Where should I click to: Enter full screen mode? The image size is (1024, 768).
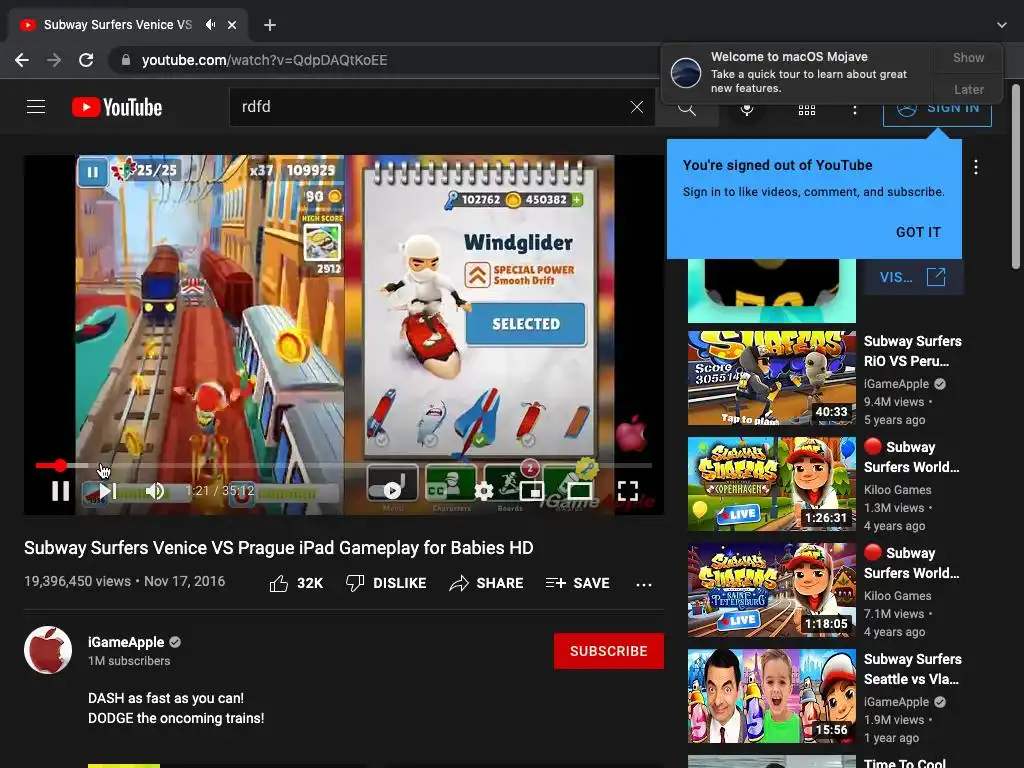(628, 490)
